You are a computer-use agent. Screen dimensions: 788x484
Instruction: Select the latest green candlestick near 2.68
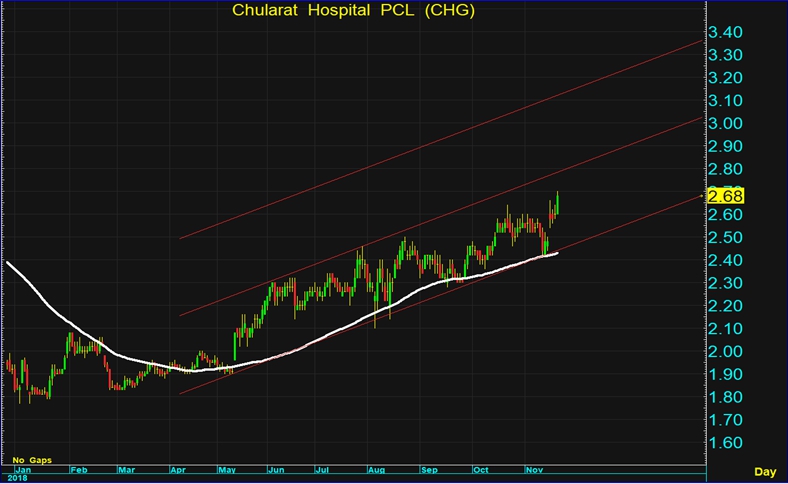[x=557, y=204]
